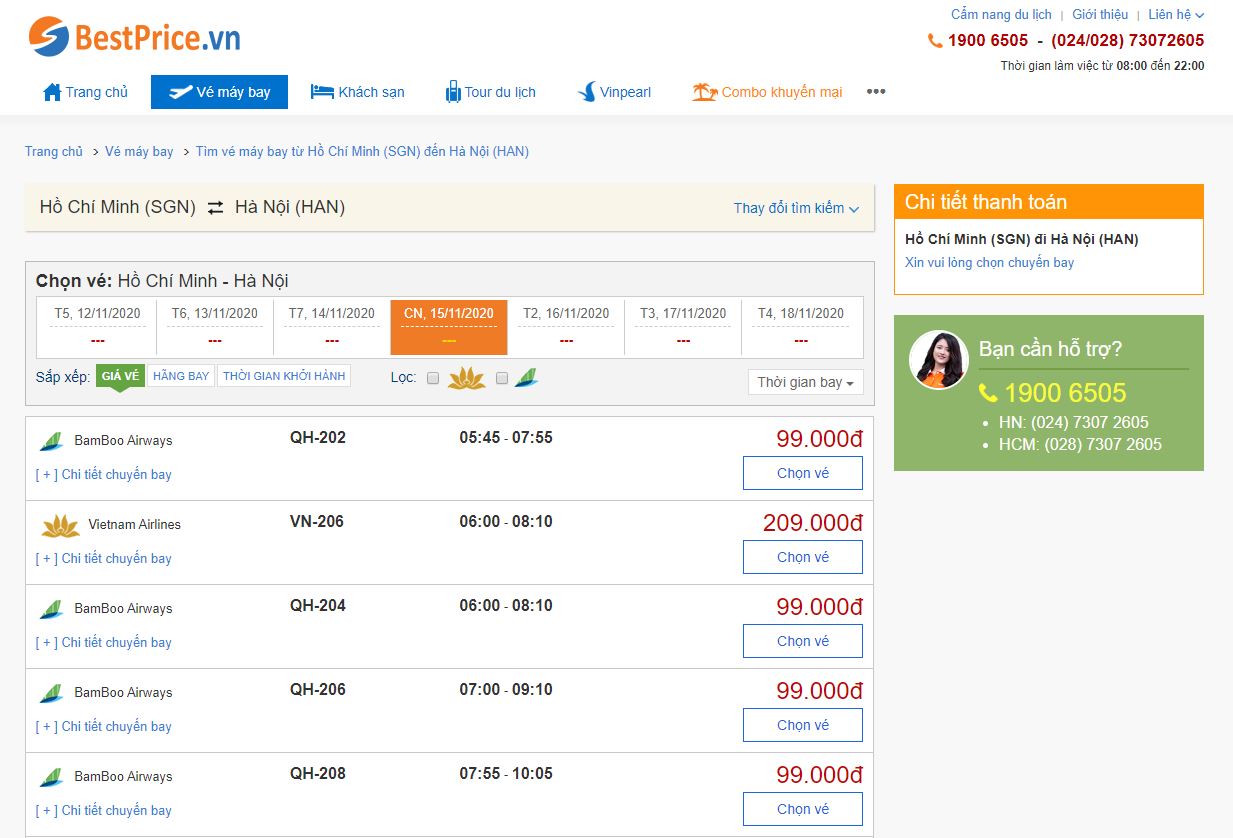Select date tab T2, 16/11/2020
This screenshot has height=838, width=1233.
pyautogui.click(x=566, y=327)
